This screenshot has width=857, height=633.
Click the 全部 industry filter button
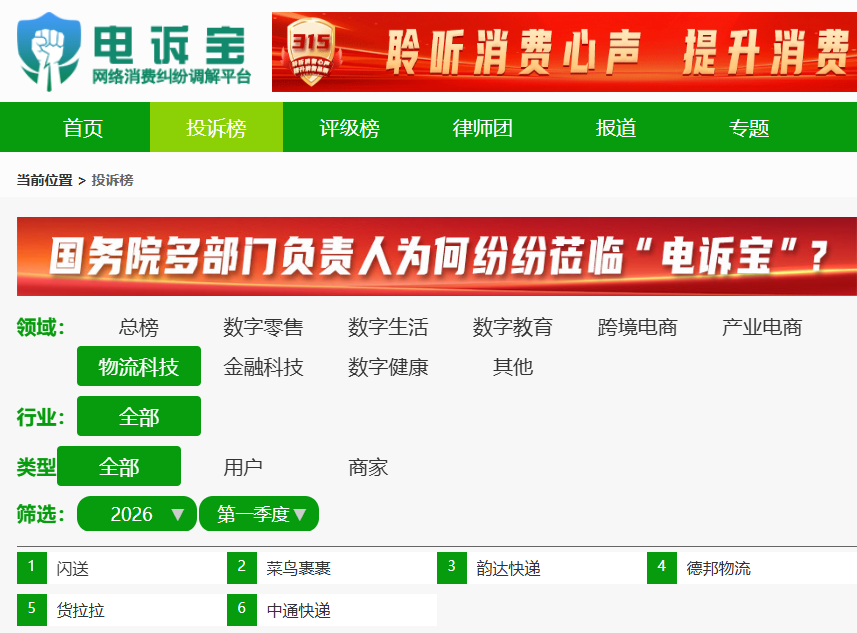(139, 417)
